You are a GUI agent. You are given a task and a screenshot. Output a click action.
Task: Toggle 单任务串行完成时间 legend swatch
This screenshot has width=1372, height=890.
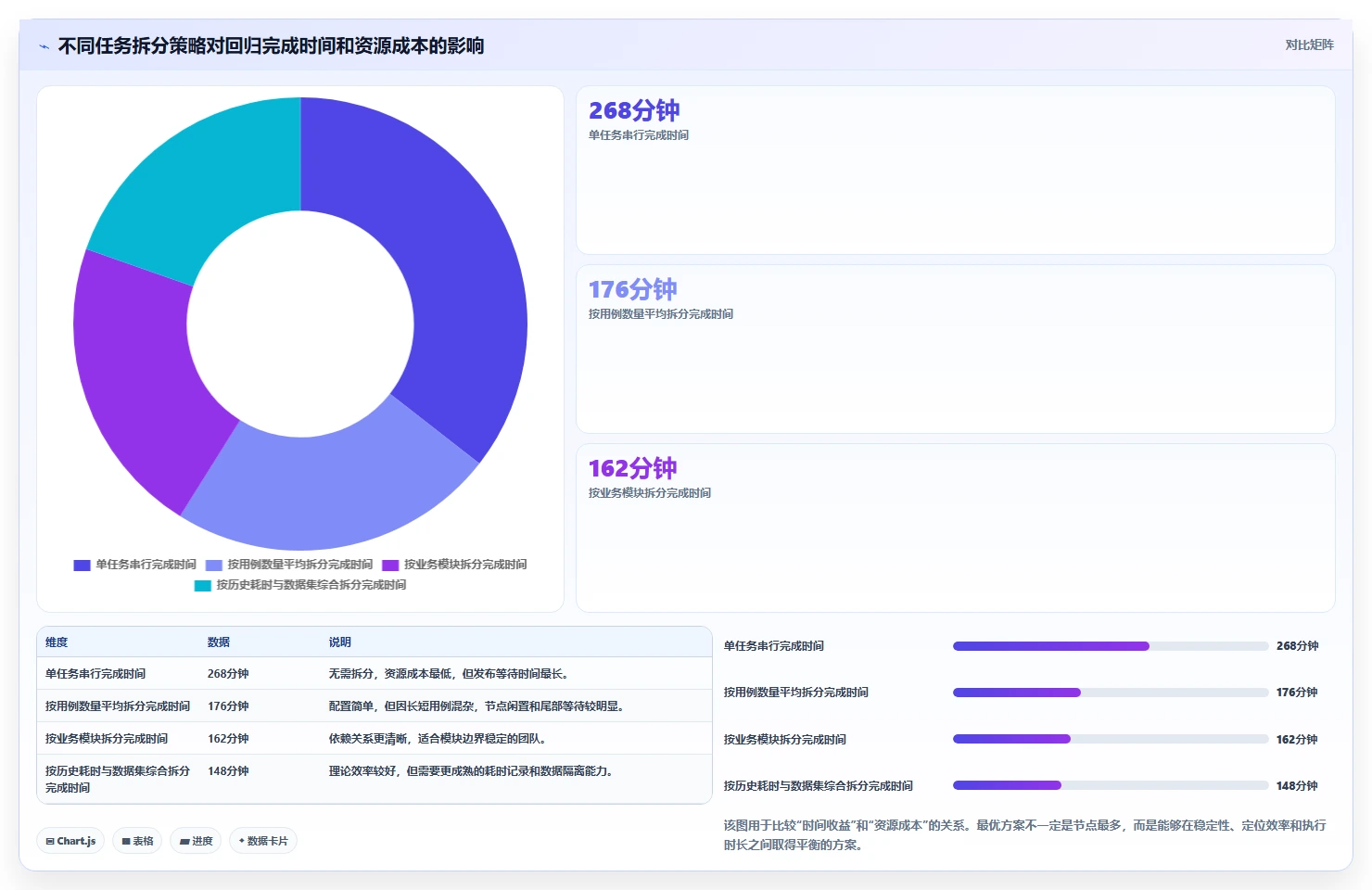click(82, 565)
